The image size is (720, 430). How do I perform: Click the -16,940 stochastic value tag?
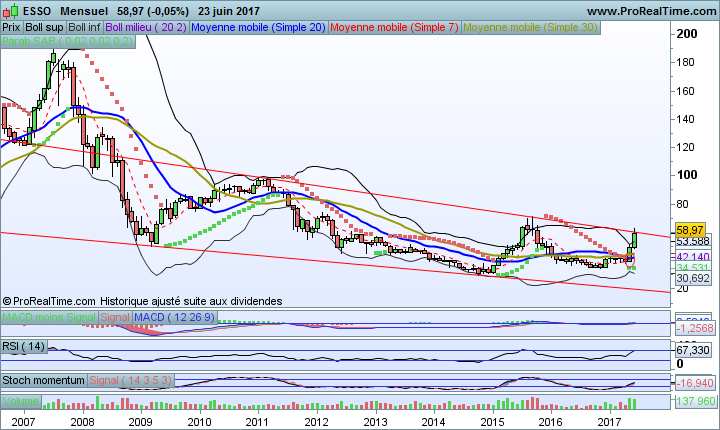tap(695, 383)
